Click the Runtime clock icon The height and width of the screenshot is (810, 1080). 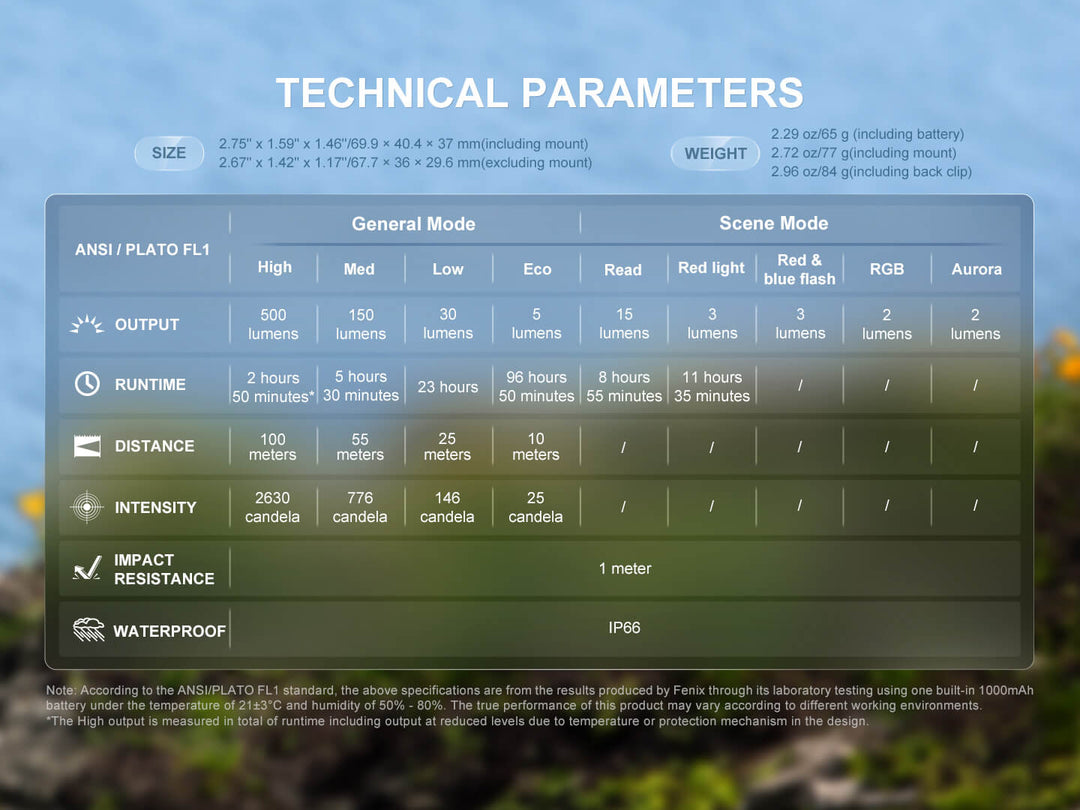[x=86, y=384]
